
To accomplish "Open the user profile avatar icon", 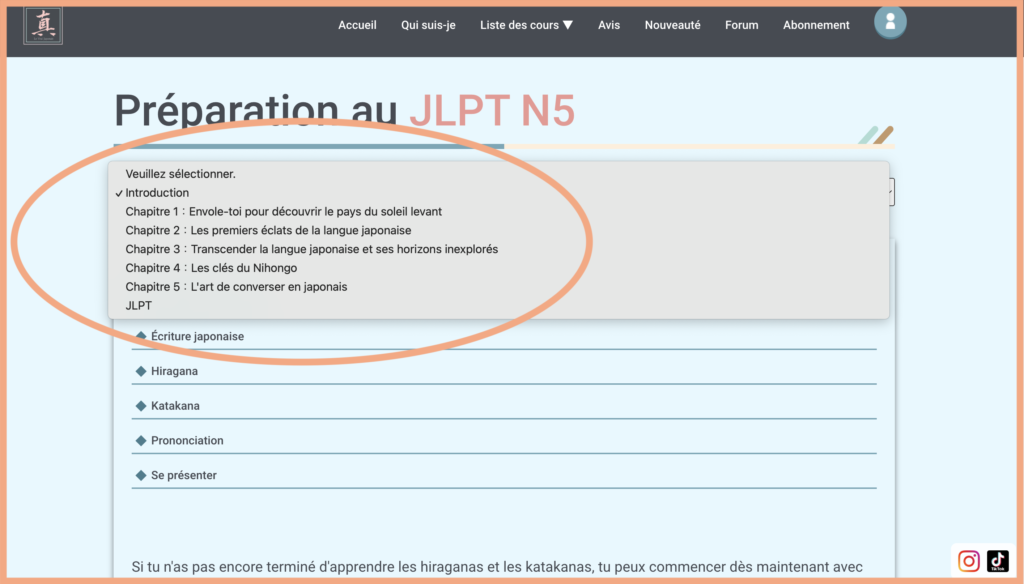I will click(x=890, y=22).
